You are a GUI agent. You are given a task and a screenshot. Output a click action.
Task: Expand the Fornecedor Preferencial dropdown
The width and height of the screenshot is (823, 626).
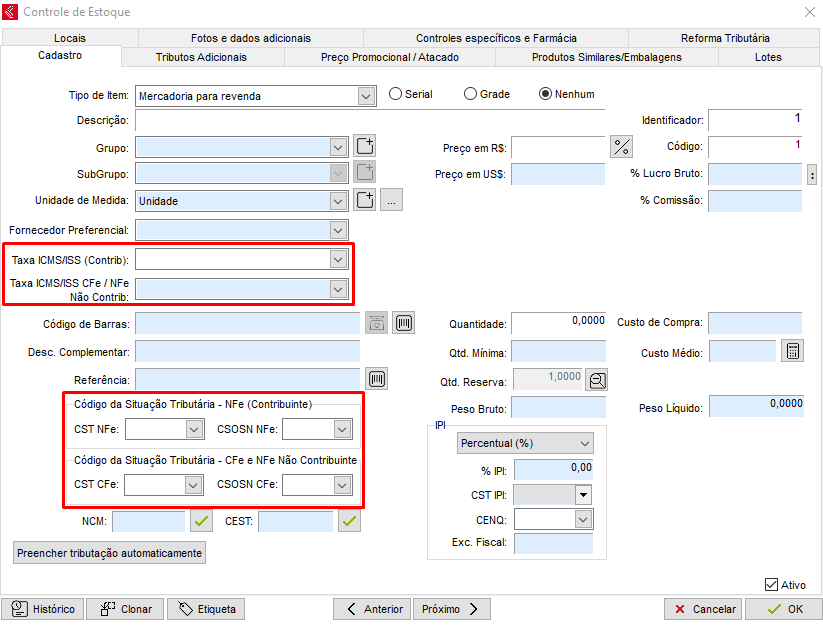338,230
